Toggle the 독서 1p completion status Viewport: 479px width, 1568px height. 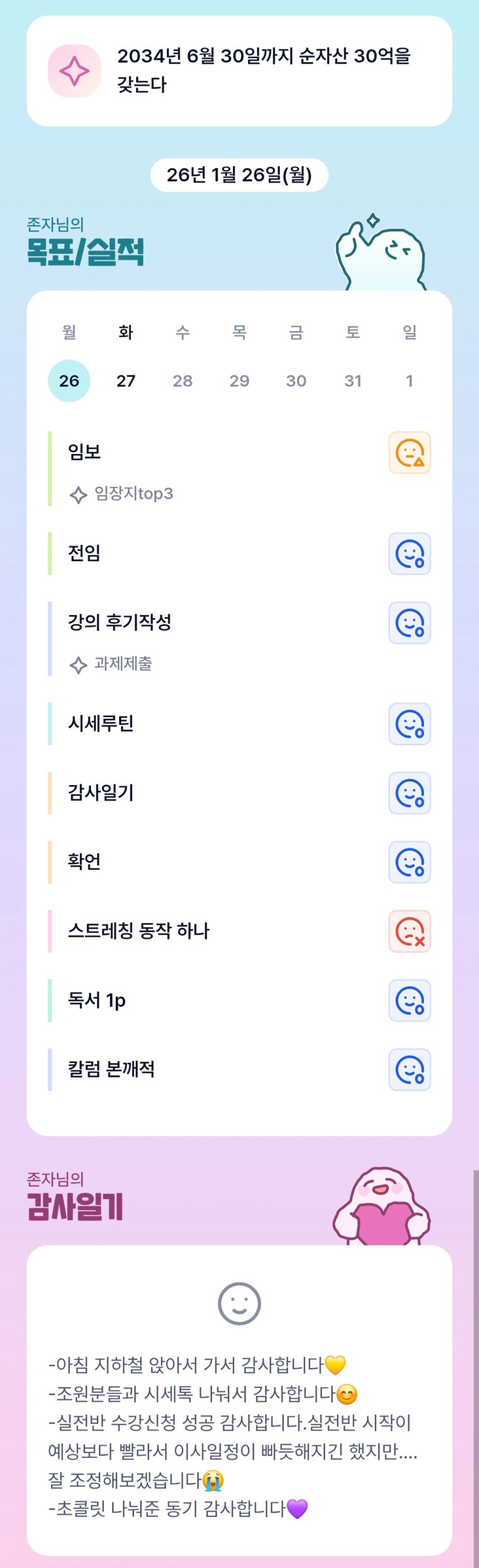coord(409,1001)
